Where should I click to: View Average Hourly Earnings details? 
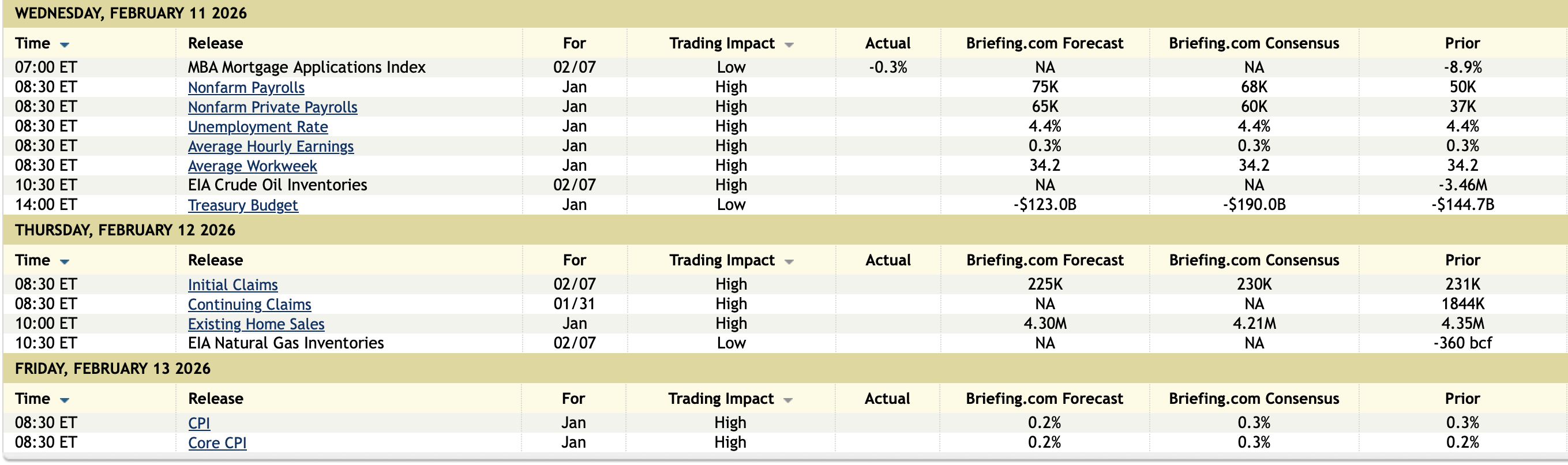270,147
